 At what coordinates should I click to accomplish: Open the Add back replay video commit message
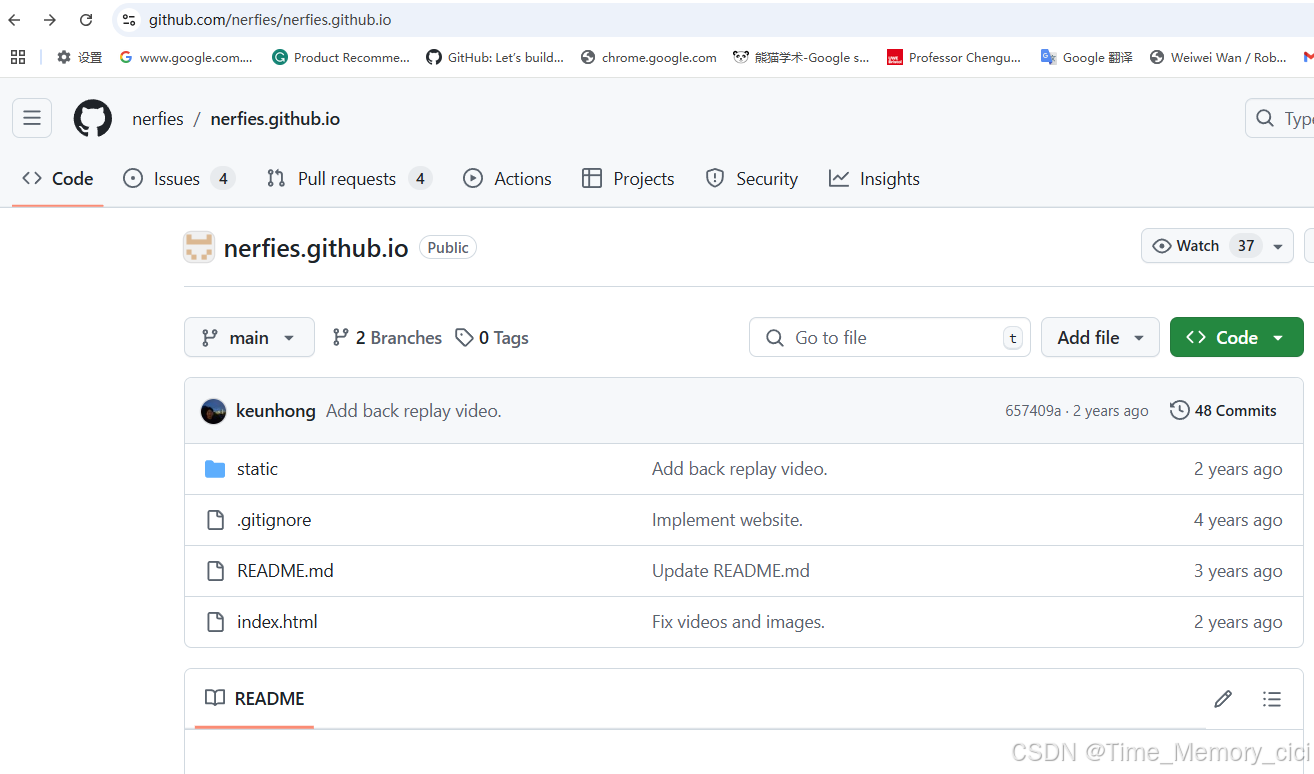414,411
